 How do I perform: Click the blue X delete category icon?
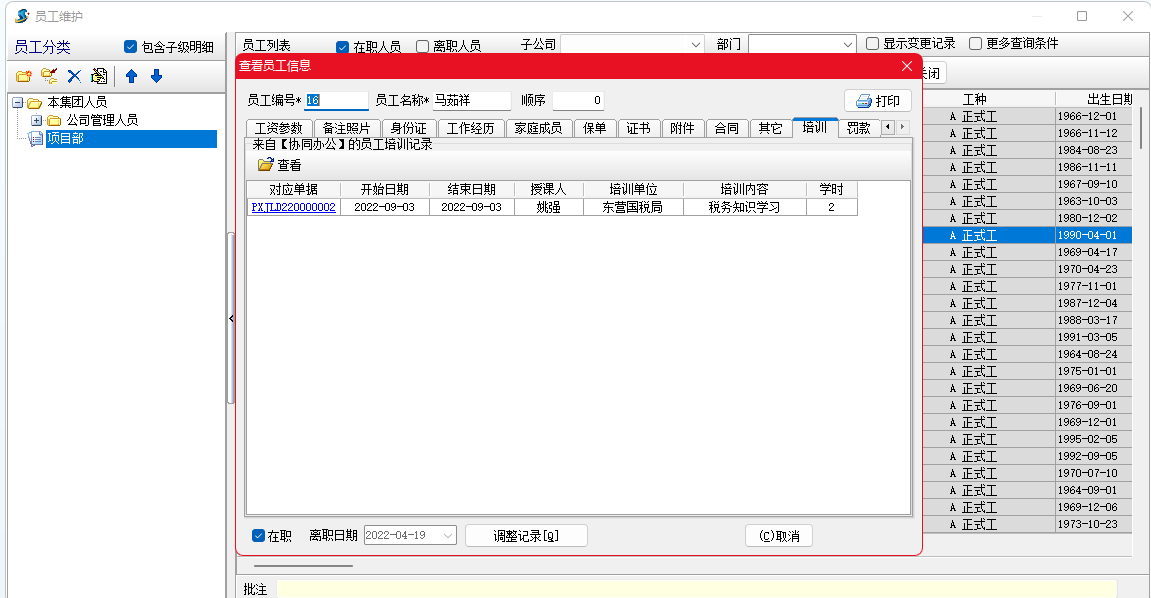[74, 76]
